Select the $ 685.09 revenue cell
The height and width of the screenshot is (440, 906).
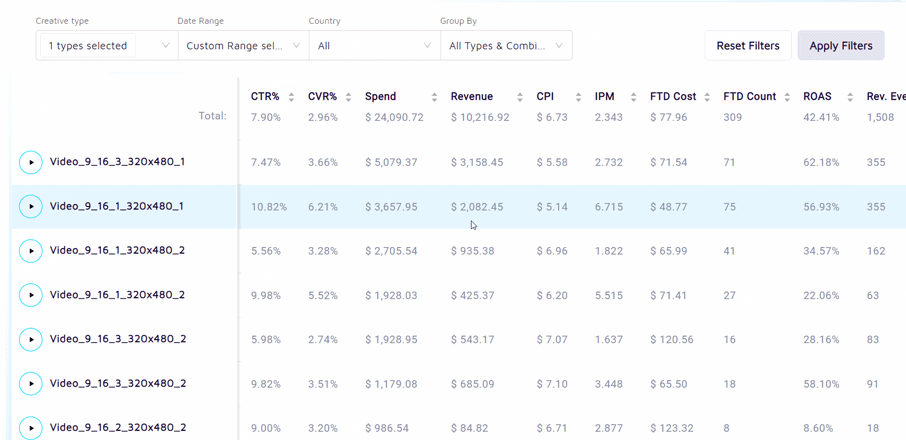coord(472,384)
